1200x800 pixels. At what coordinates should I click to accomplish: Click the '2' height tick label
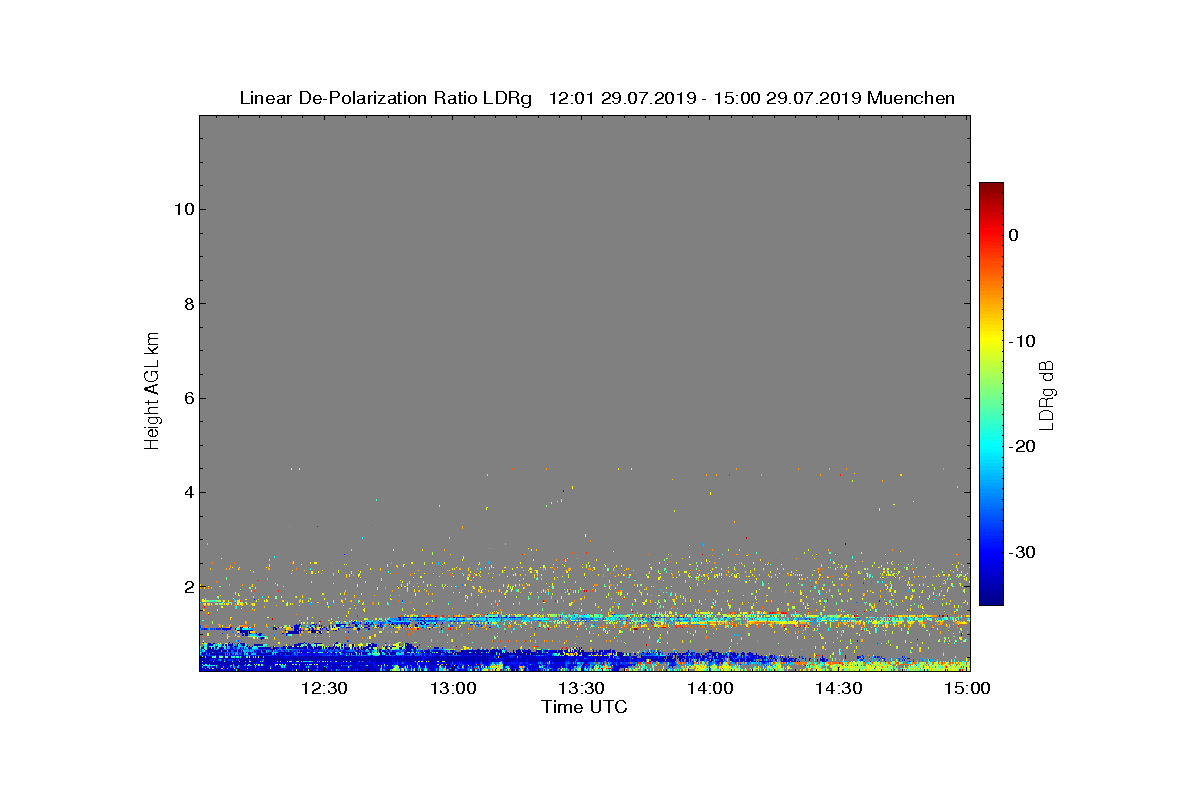188,587
